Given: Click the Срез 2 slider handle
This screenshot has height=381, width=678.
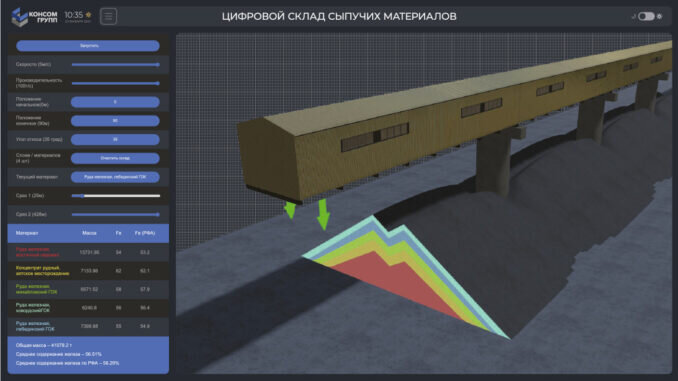Looking at the screenshot, I should tap(157, 215).
